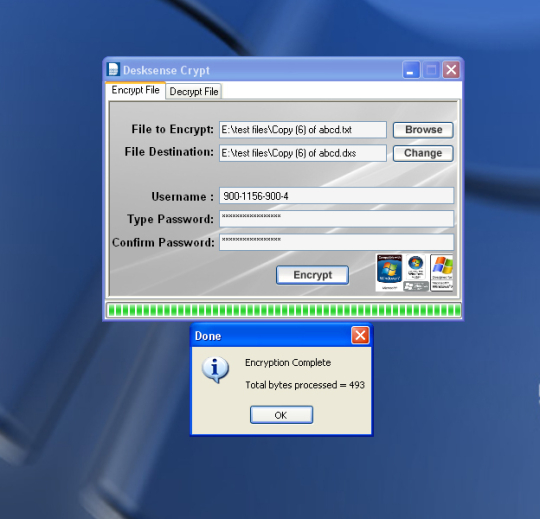Click the blue info icon in Done dialog
Screen dimensions: 540x519
pyautogui.click(x=215, y=370)
